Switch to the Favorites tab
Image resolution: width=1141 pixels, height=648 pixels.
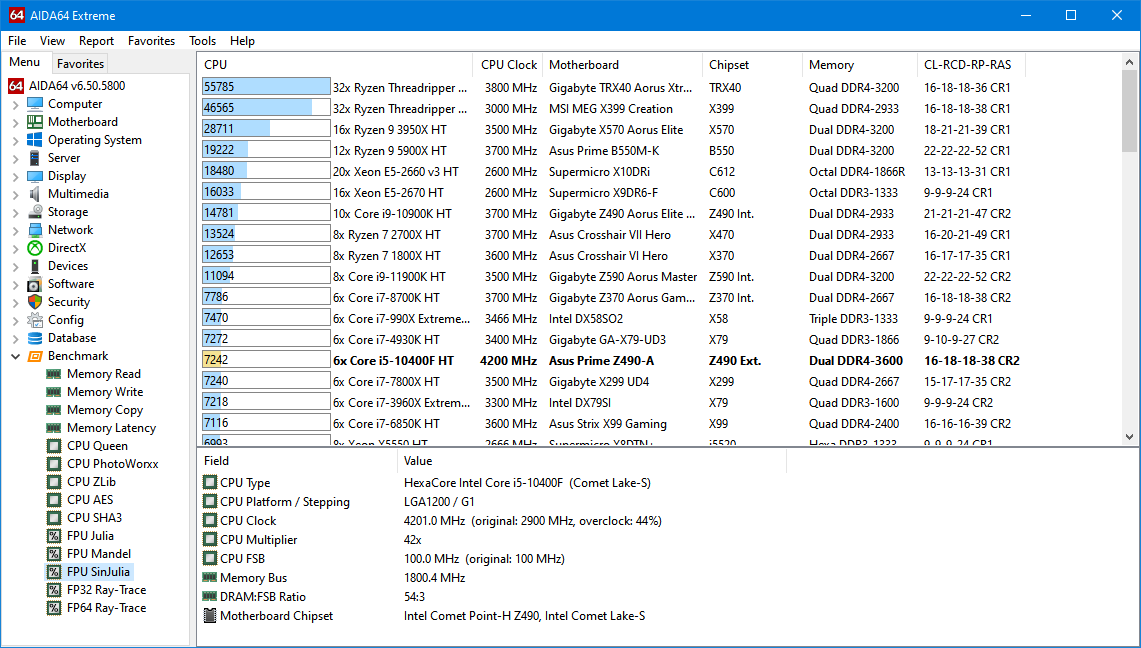(x=80, y=64)
